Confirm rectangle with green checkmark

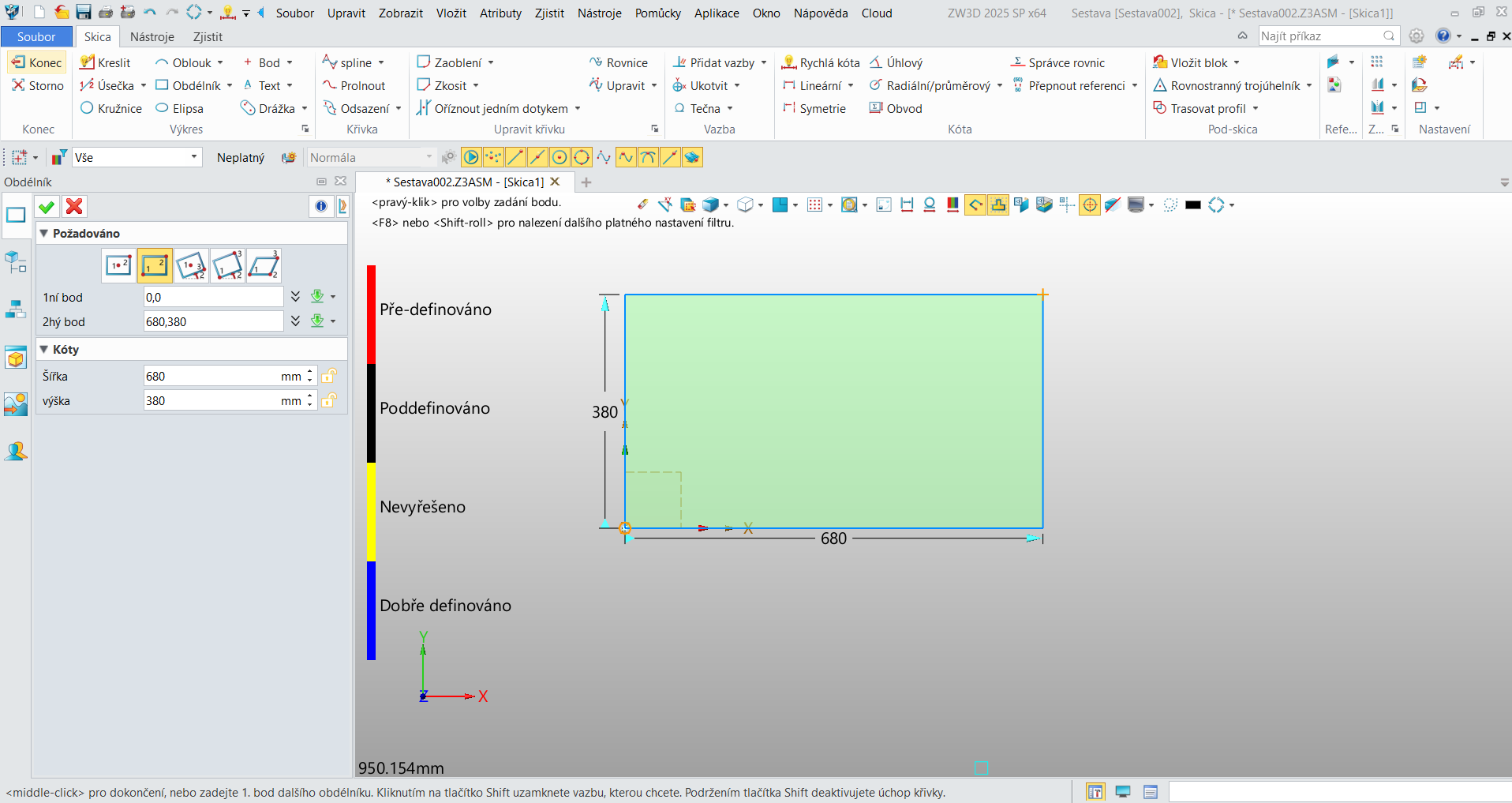click(x=47, y=207)
